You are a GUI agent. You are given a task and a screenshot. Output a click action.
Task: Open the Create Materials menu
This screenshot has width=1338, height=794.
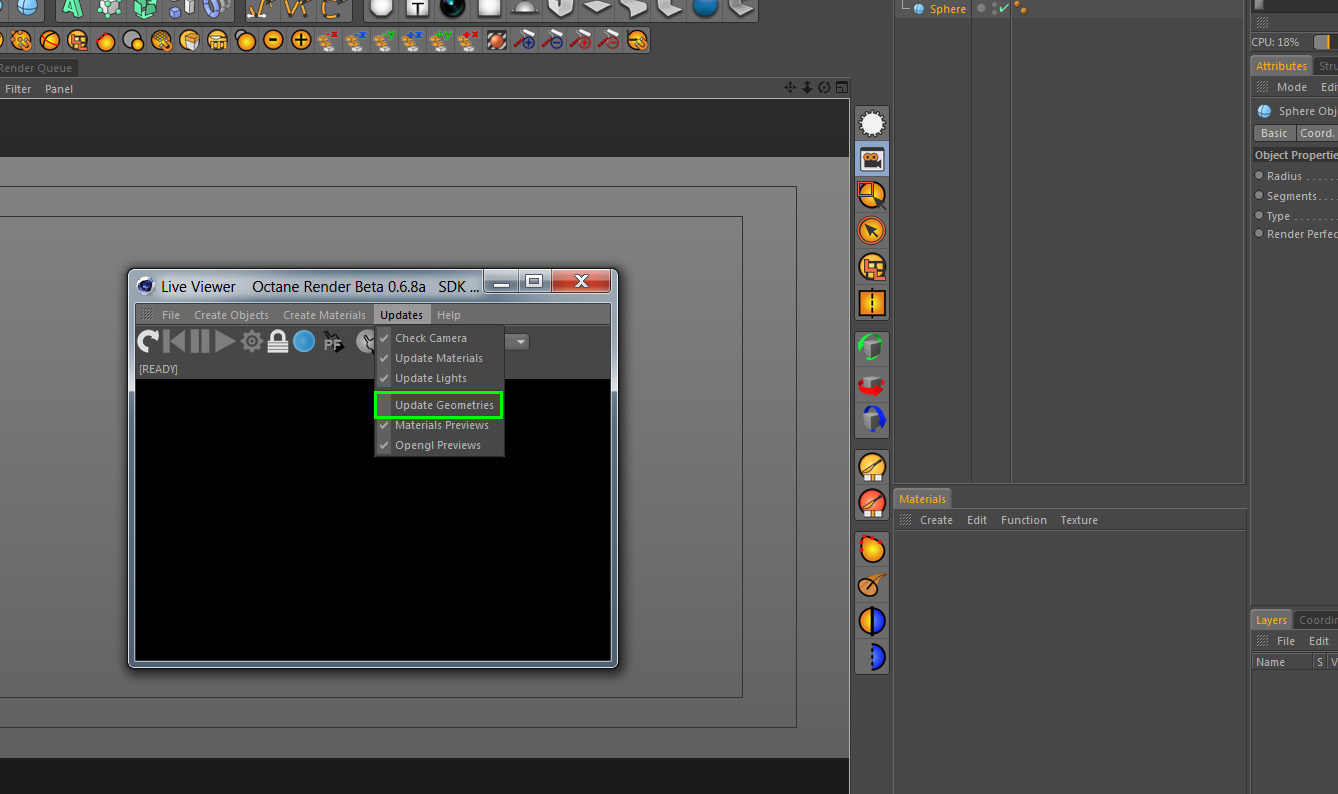tap(324, 315)
